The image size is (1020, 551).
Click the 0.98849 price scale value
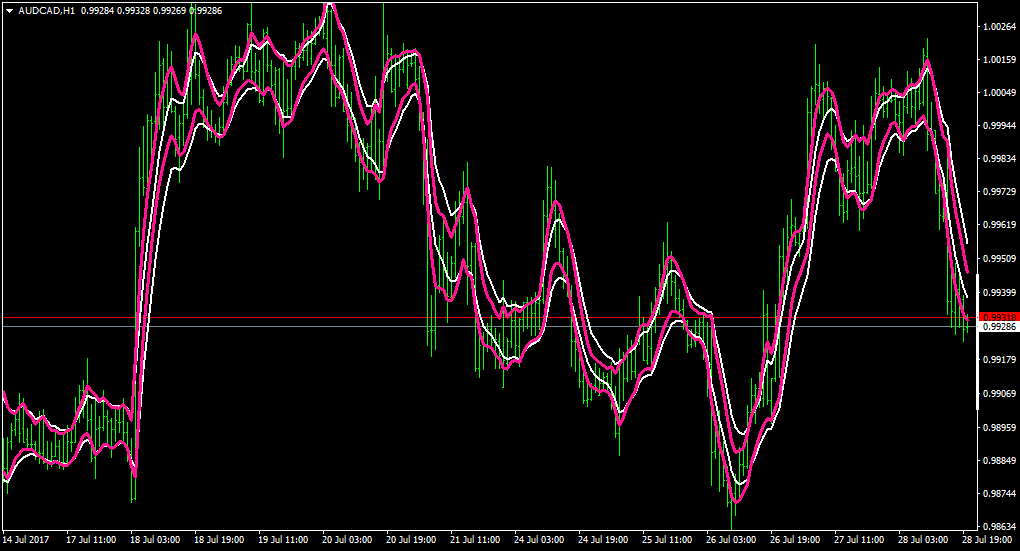[1000, 461]
